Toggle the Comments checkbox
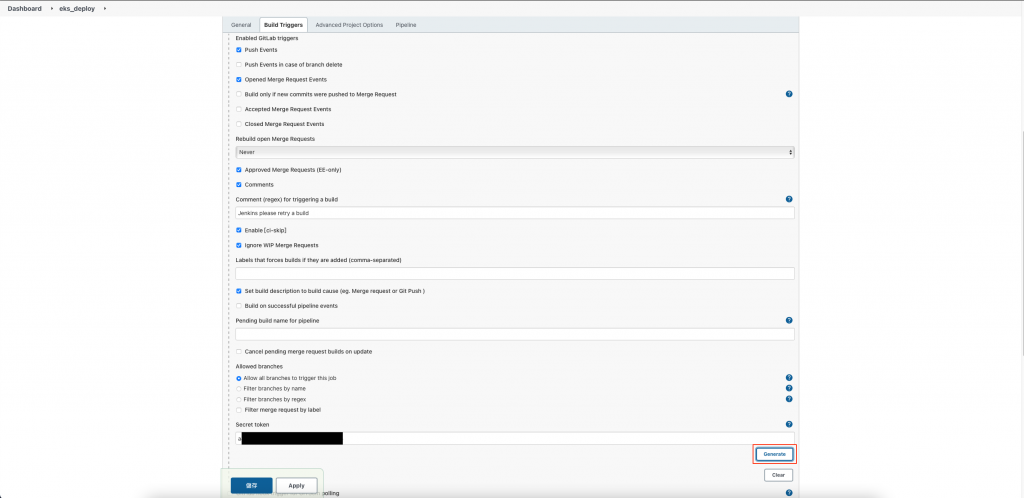 [x=239, y=185]
